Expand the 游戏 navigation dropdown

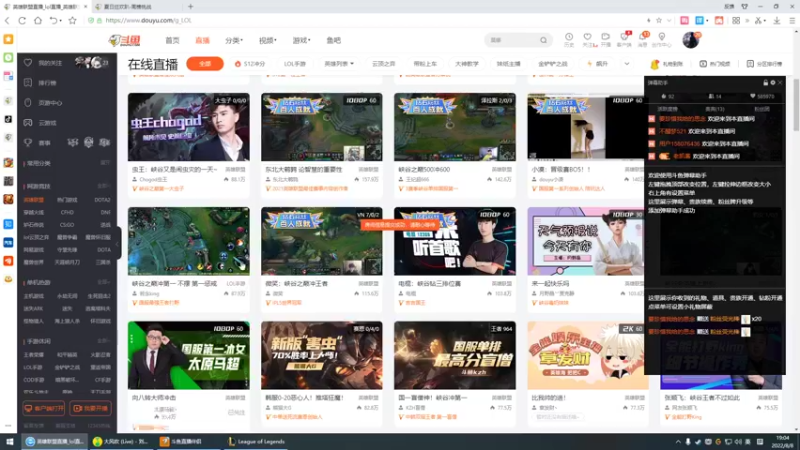pos(301,40)
